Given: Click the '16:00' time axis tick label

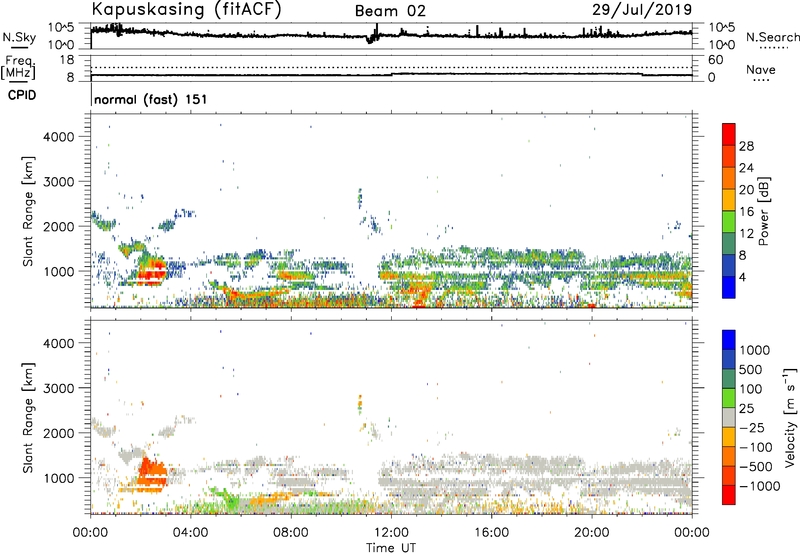Looking at the screenshot, I should pyautogui.click(x=491, y=533).
